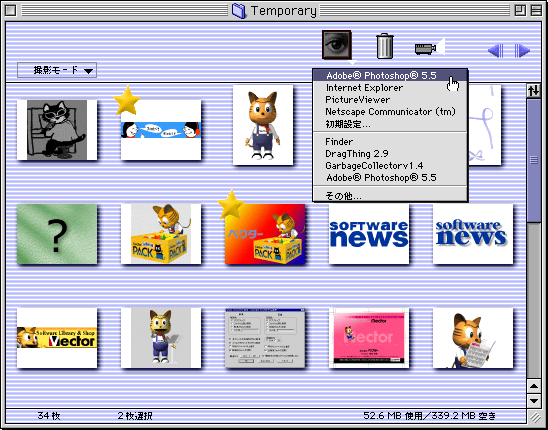Select GarbageCollector v1.4 in the menu
Screen dimensions: 548x430
click(390, 166)
